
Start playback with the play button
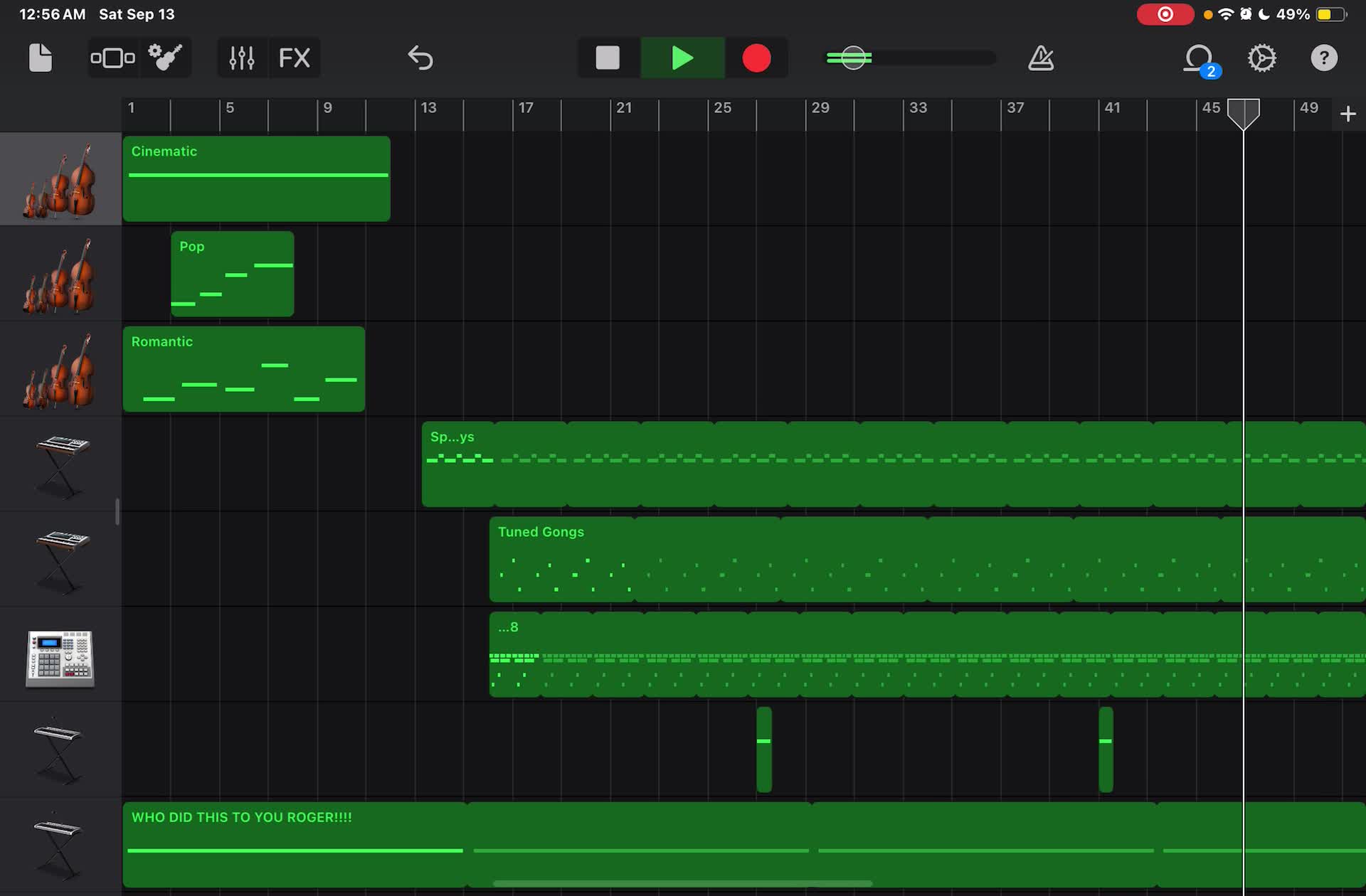682,58
